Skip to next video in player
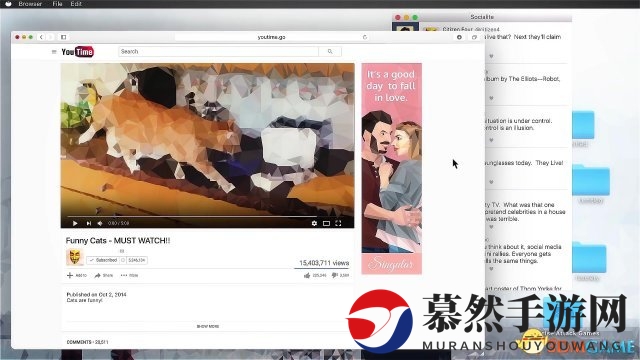640x360 pixels. click(89, 223)
